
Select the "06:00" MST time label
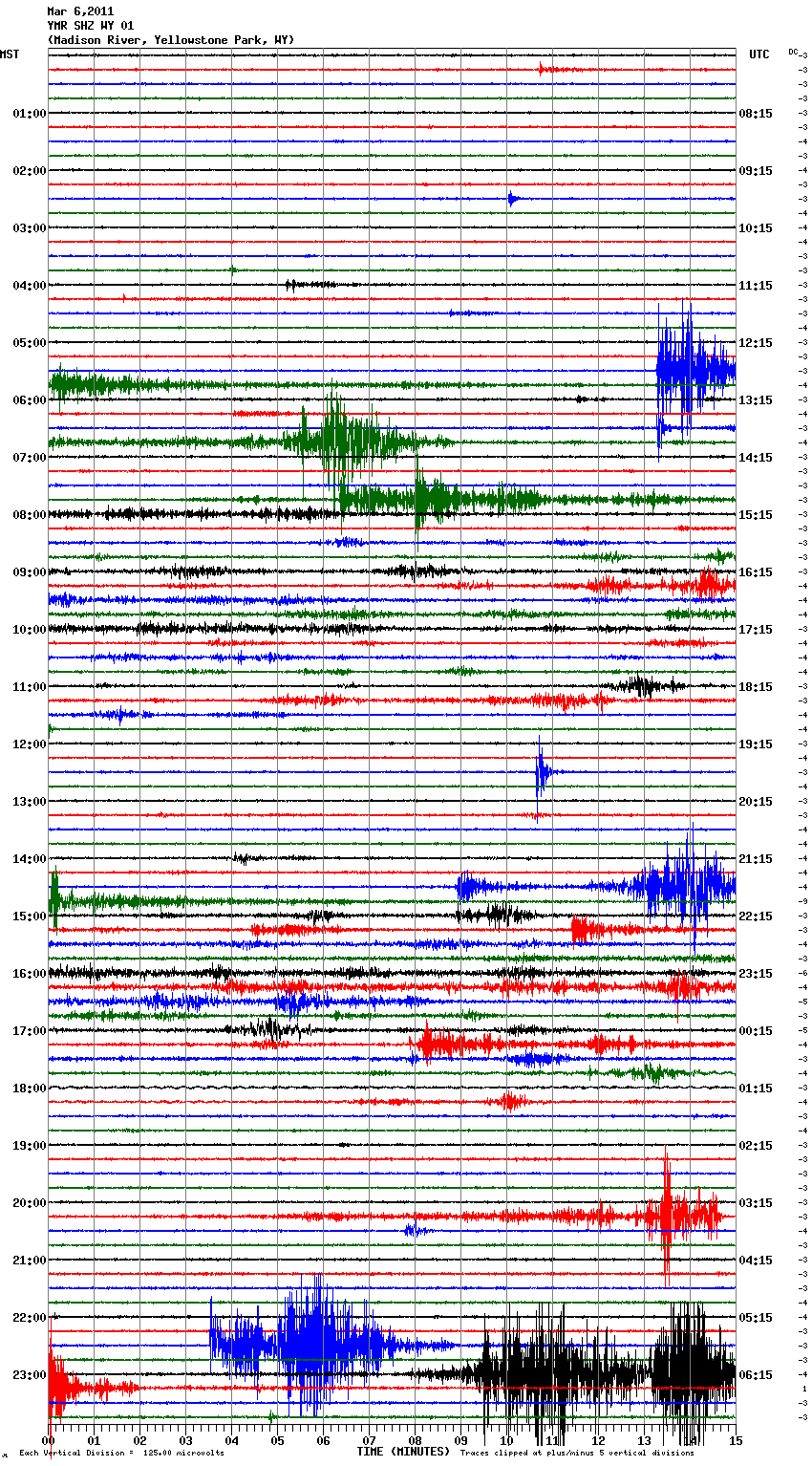pos(30,400)
